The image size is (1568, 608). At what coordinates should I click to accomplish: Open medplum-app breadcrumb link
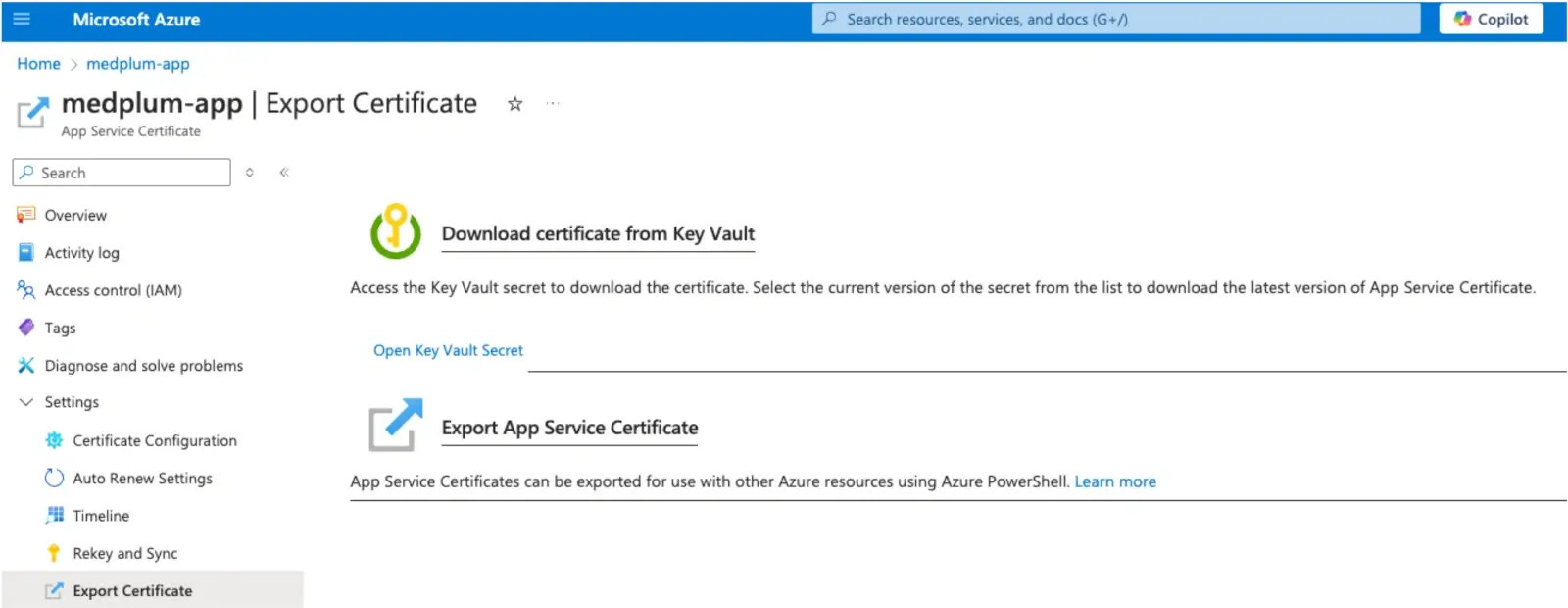tap(138, 64)
